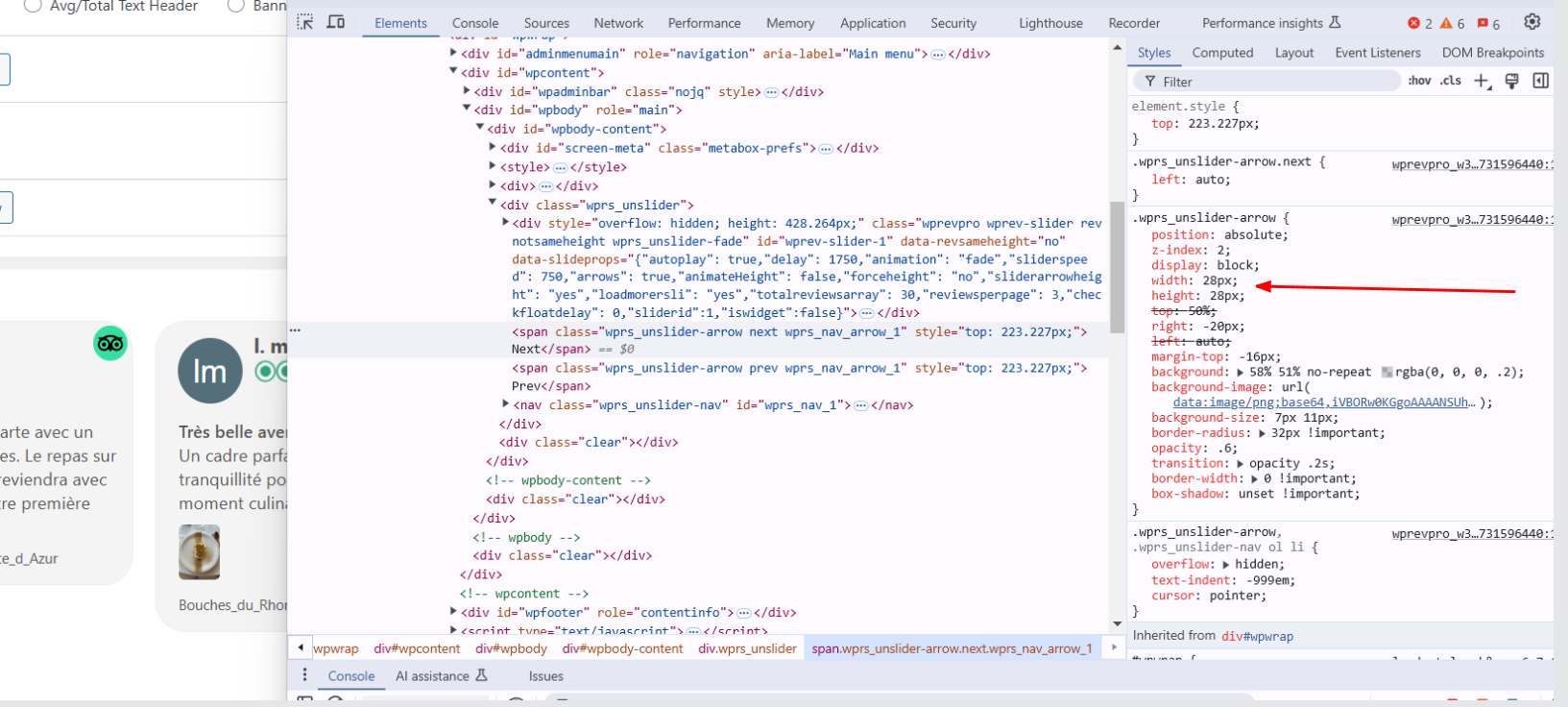Click the 'Im' reviewer avatar circle
Image resolution: width=1568 pixels, height=707 pixels.
click(209, 371)
